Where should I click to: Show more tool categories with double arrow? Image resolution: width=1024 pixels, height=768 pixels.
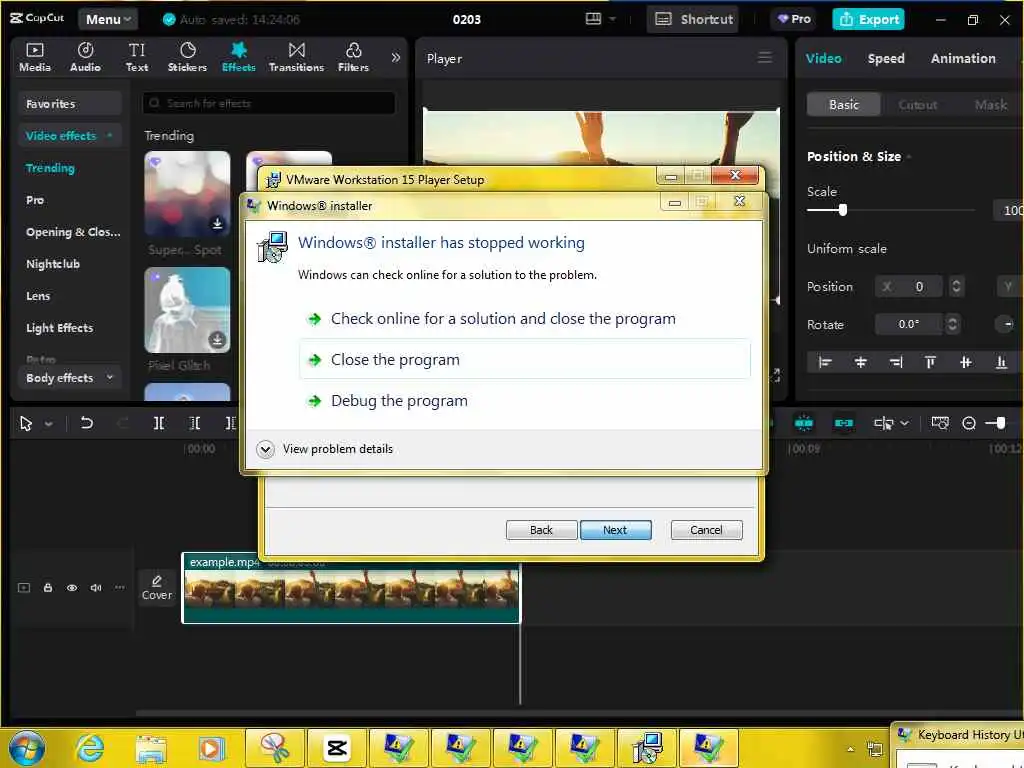pos(395,57)
